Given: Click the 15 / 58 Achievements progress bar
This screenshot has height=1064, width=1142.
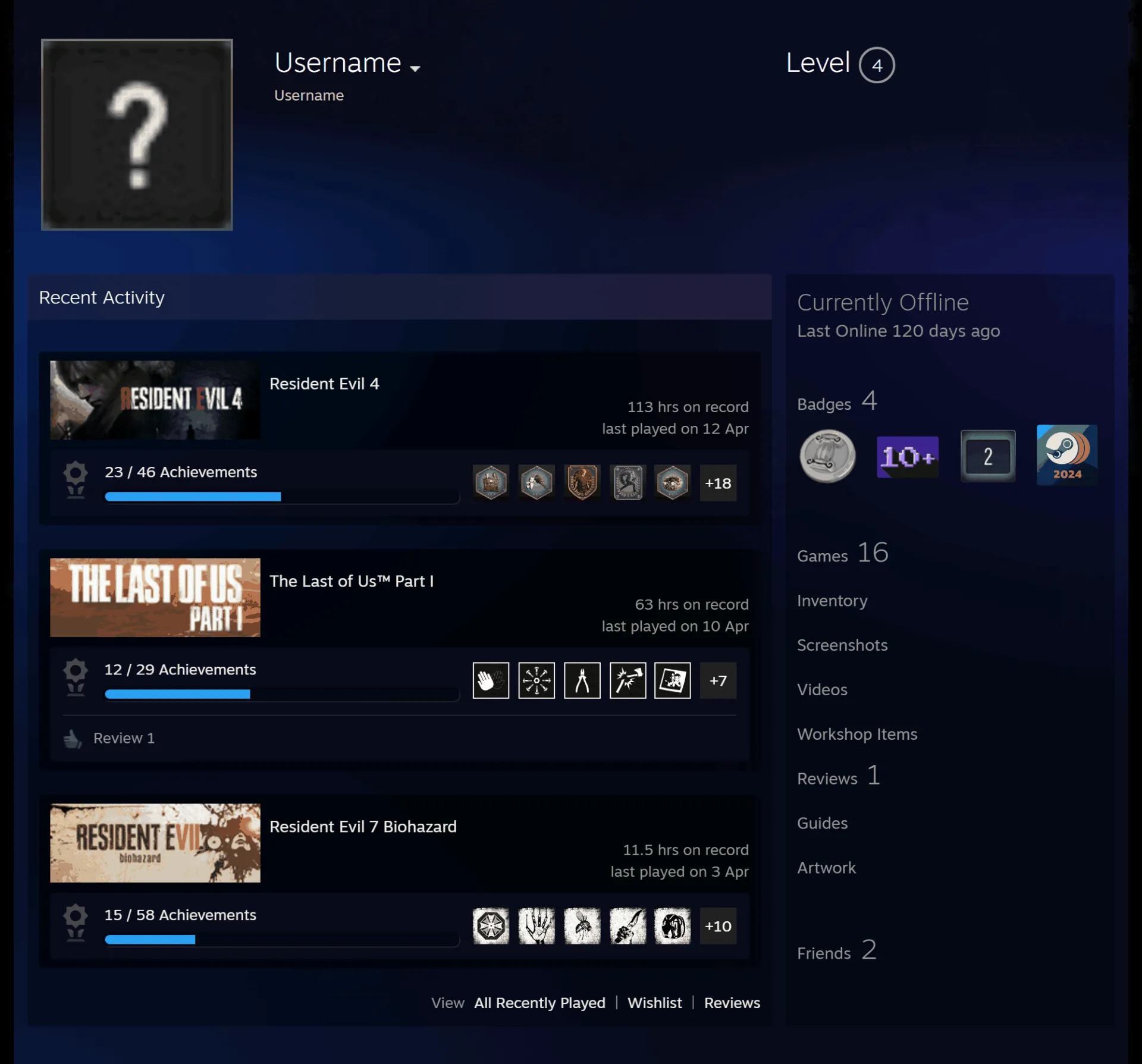Looking at the screenshot, I should point(282,940).
